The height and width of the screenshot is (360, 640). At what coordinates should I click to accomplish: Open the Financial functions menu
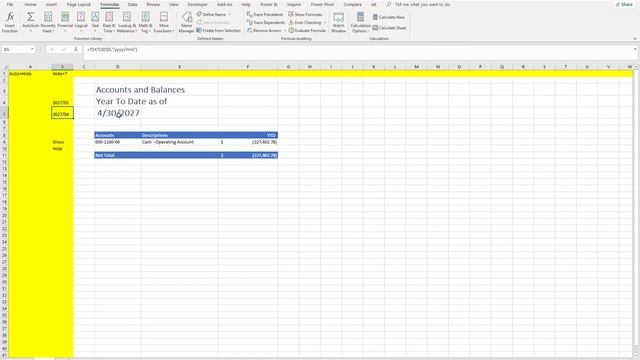tap(65, 22)
